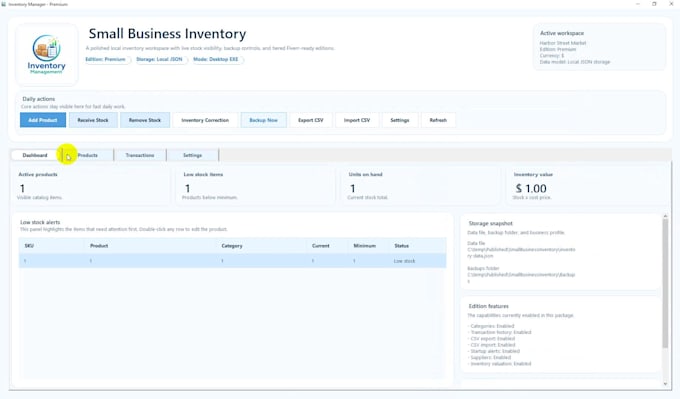This screenshot has height=399, width=680.
Task: Click the Low stock status cell
Action: [404, 261]
